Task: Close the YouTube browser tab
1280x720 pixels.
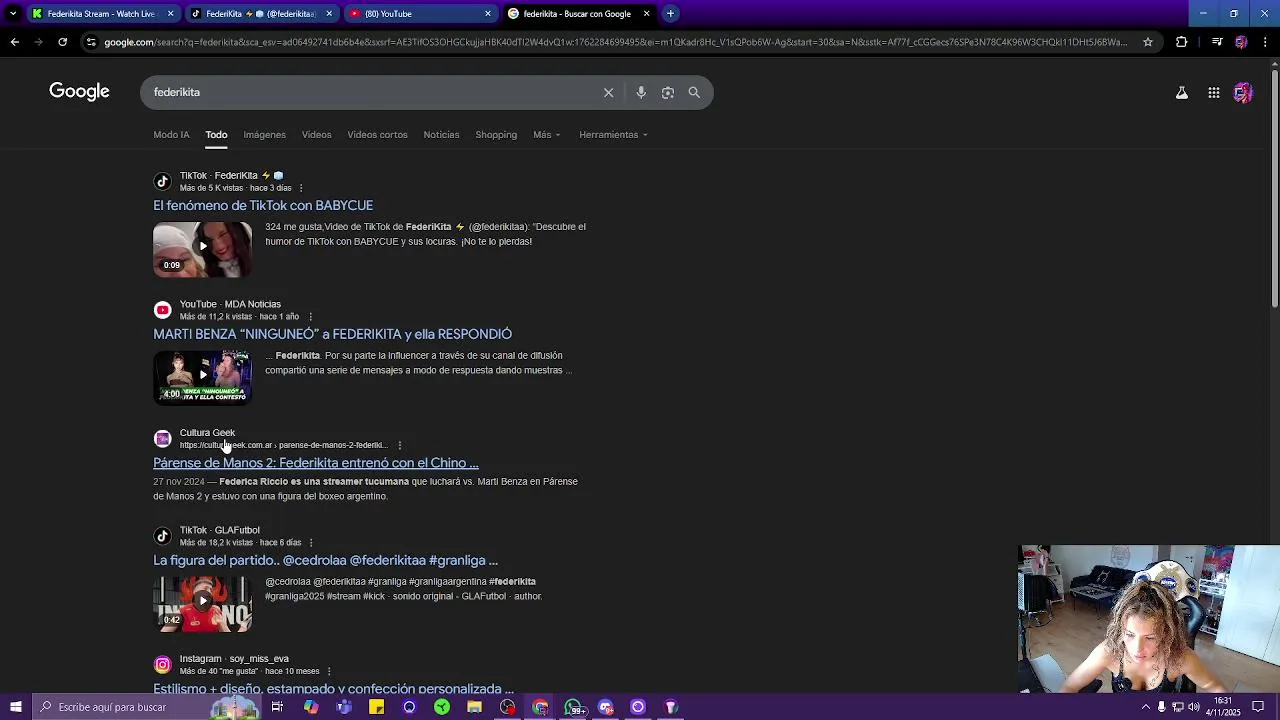Action: coord(487,14)
